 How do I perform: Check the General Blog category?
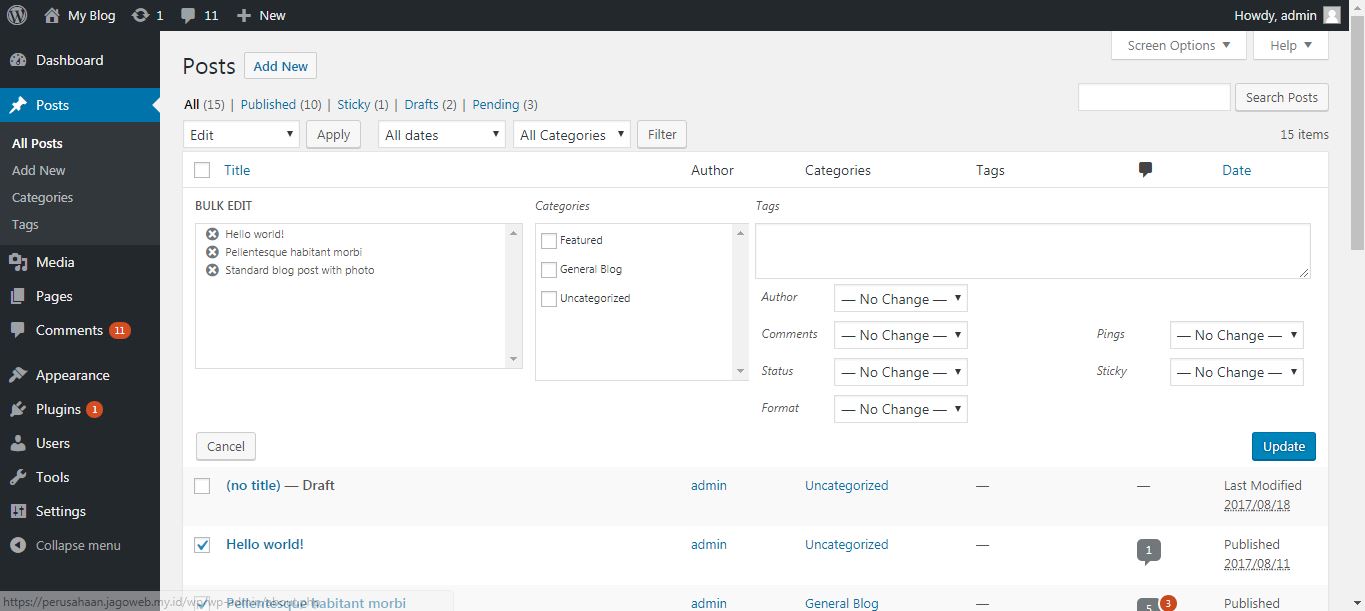coord(548,270)
